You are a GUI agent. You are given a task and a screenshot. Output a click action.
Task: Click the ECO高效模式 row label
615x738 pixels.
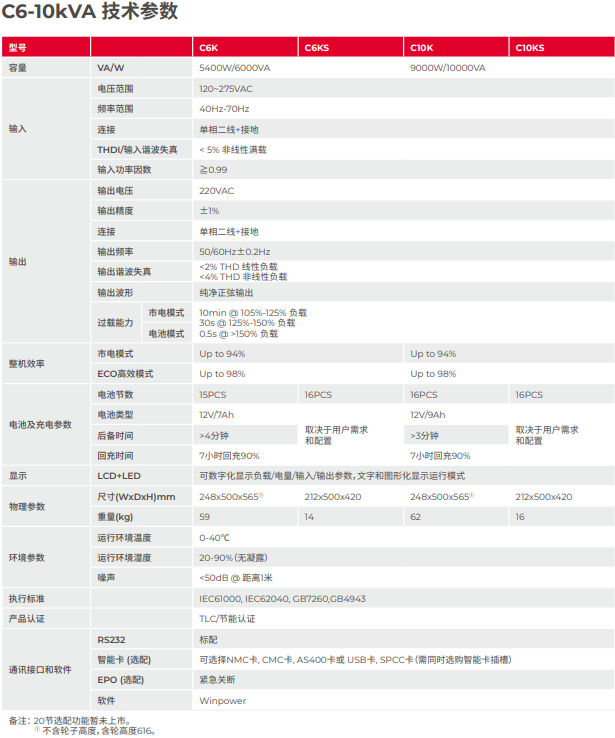coord(125,374)
